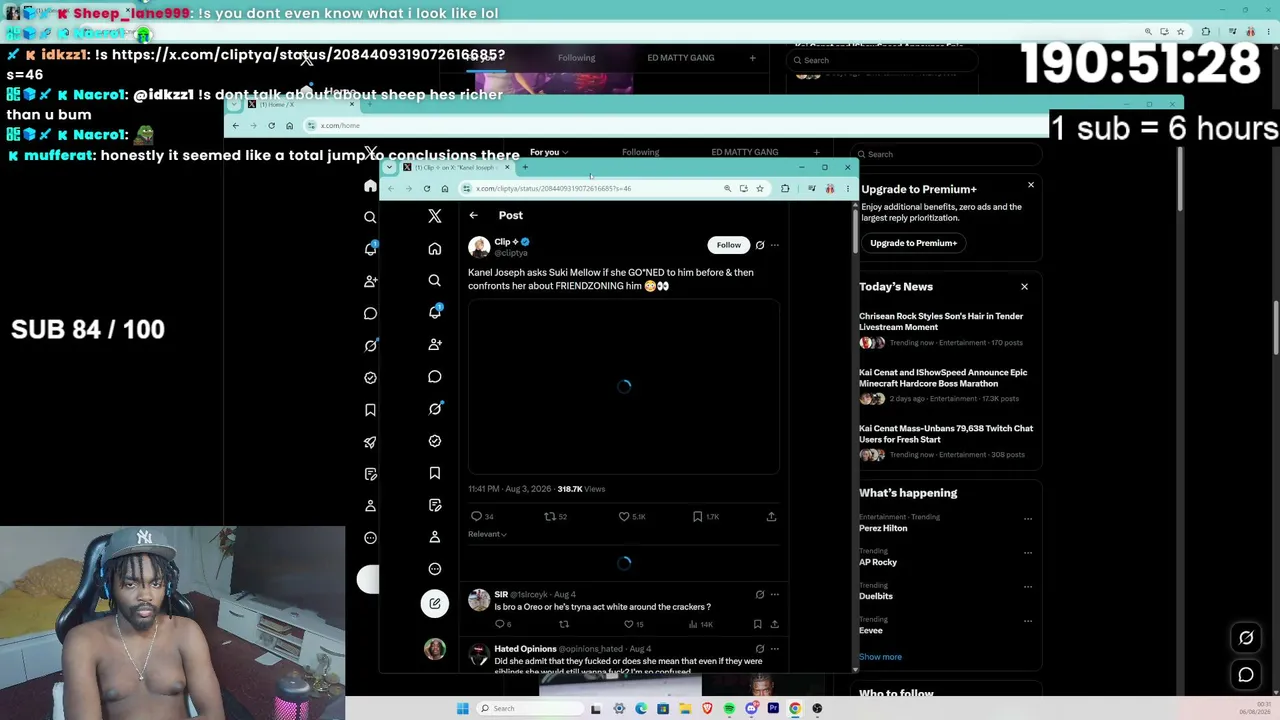The height and width of the screenshot is (720, 1280).
Task: Switch to Following tab in middle X window
Action: click(x=640, y=152)
